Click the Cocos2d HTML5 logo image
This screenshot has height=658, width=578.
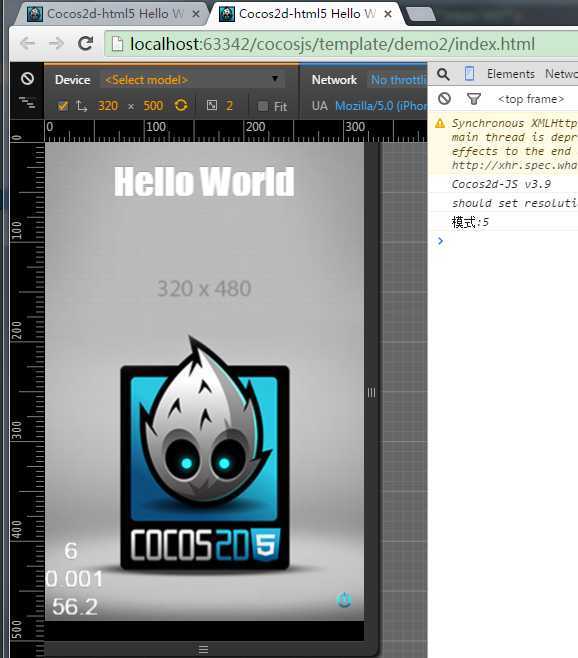(205, 455)
